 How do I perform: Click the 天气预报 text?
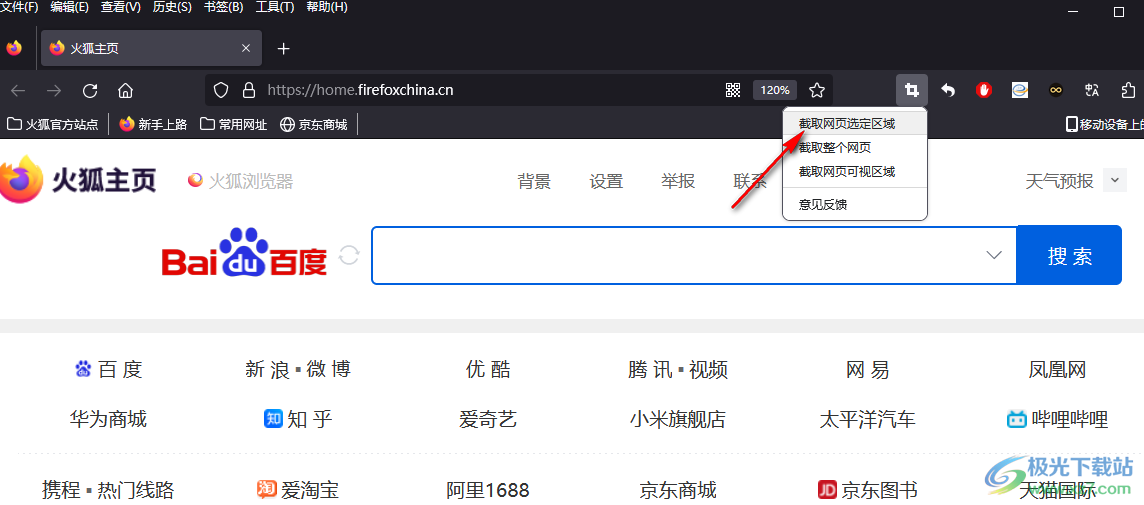1059,181
